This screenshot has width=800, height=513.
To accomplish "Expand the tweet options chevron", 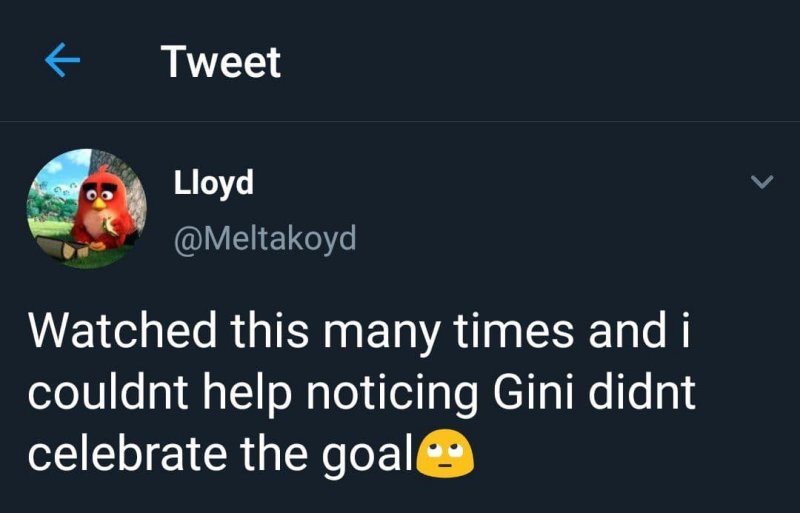I will tap(762, 182).
